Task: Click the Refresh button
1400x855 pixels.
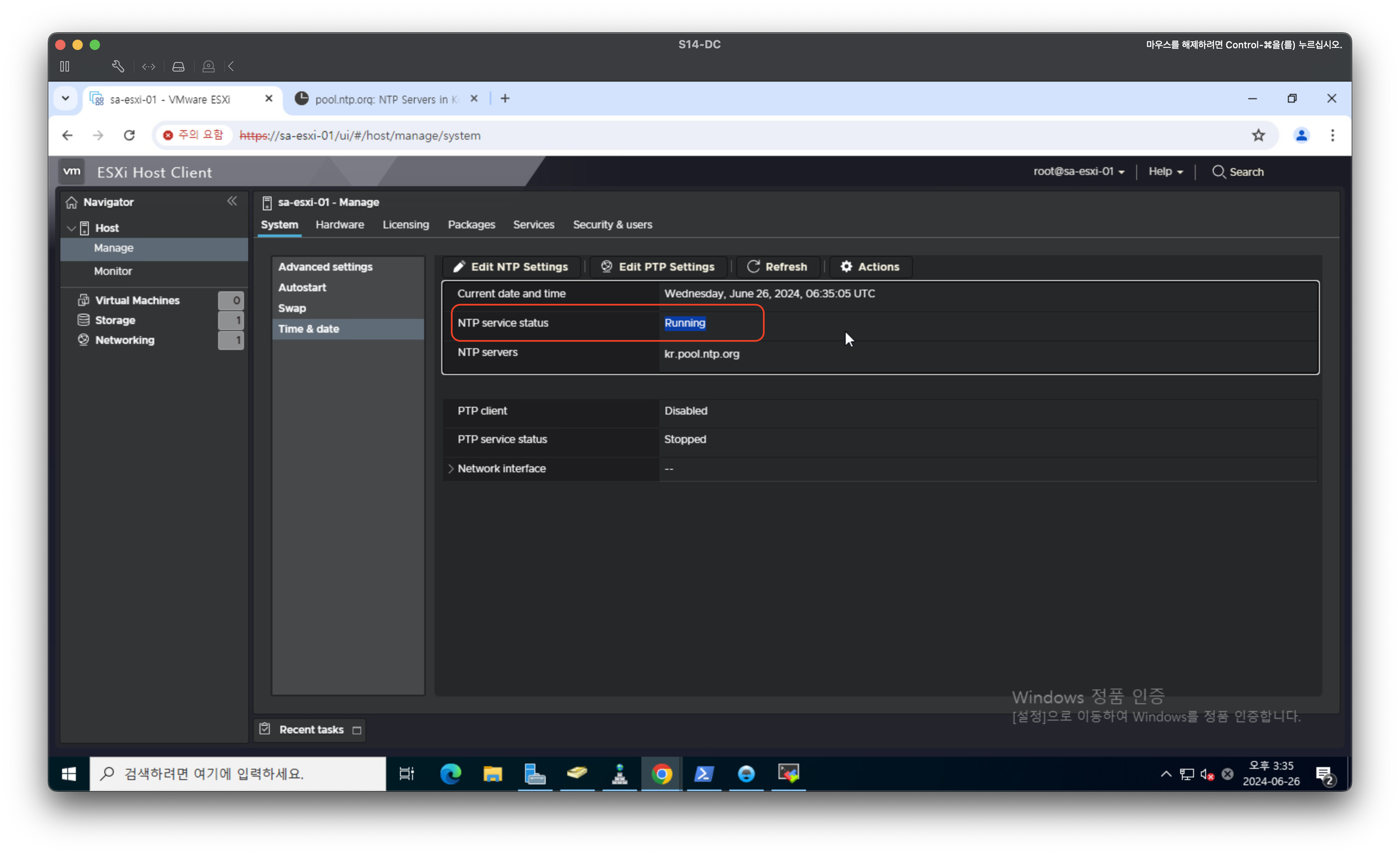Action: pos(777,266)
